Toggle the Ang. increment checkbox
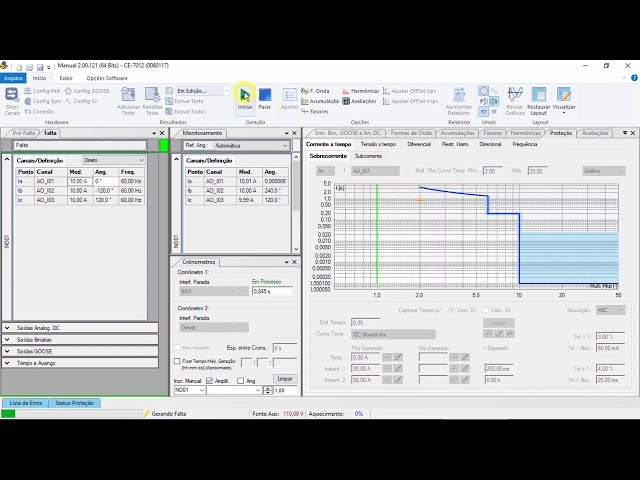Viewport: 640px width, 480px height. [x=240, y=381]
